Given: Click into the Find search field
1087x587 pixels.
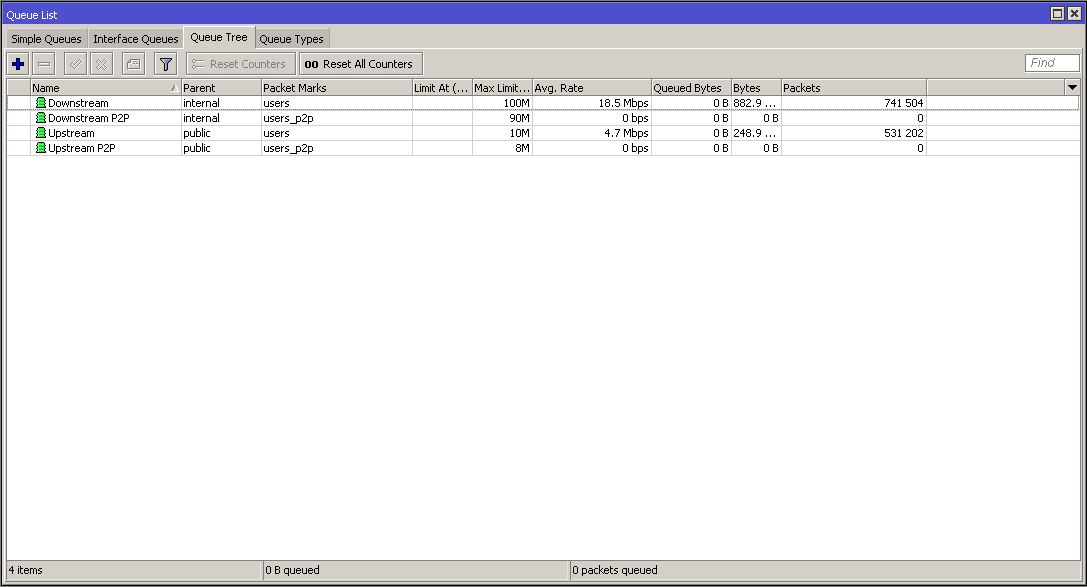Looking at the screenshot, I should click(x=1052, y=63).
